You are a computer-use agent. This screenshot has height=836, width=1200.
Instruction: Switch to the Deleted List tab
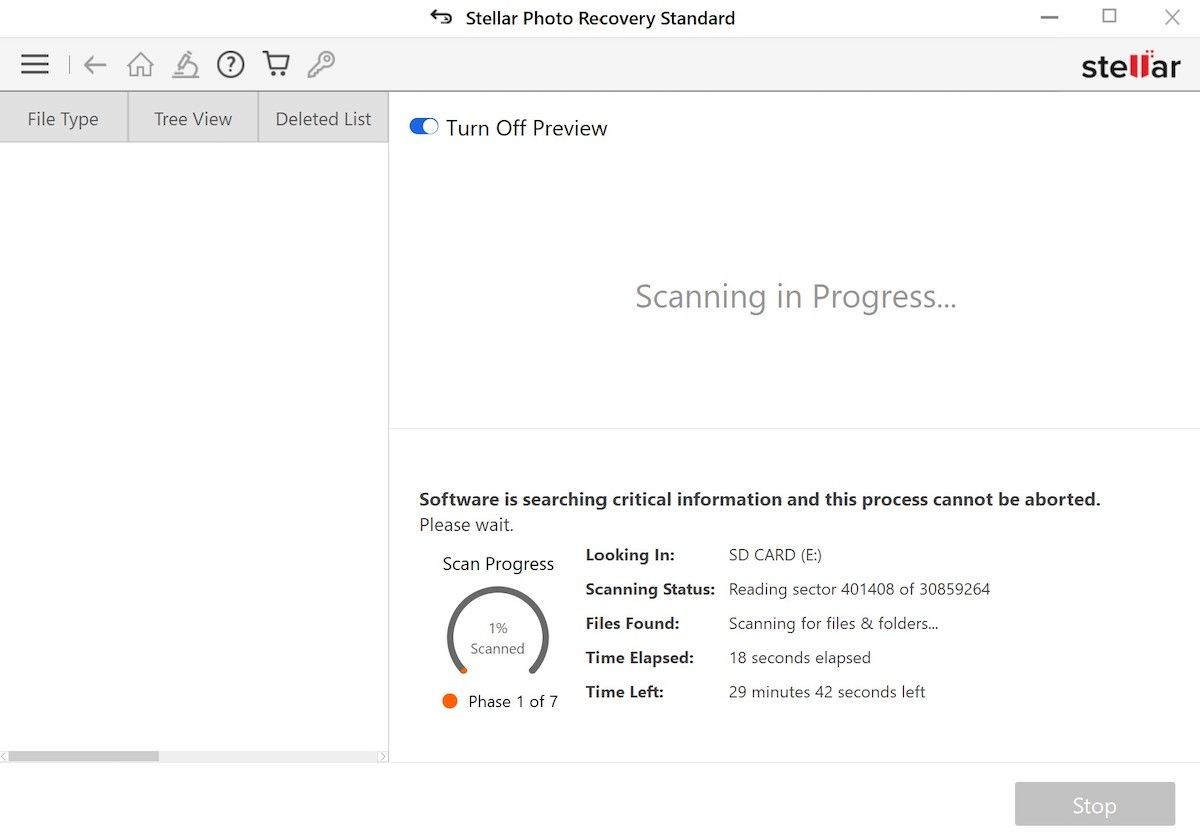pos(324,119)
